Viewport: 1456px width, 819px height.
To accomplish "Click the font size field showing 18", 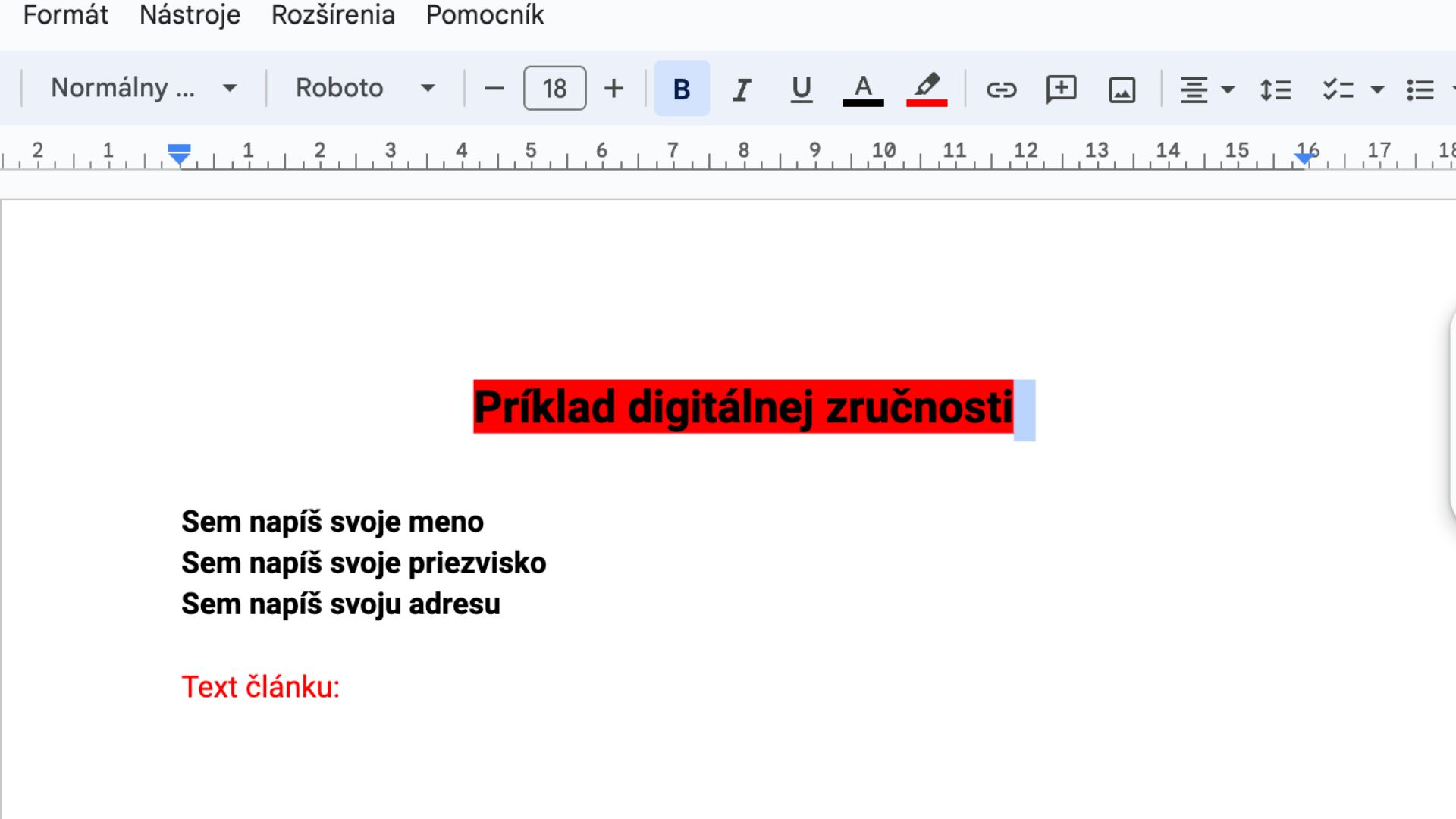I will click(554, 89).
